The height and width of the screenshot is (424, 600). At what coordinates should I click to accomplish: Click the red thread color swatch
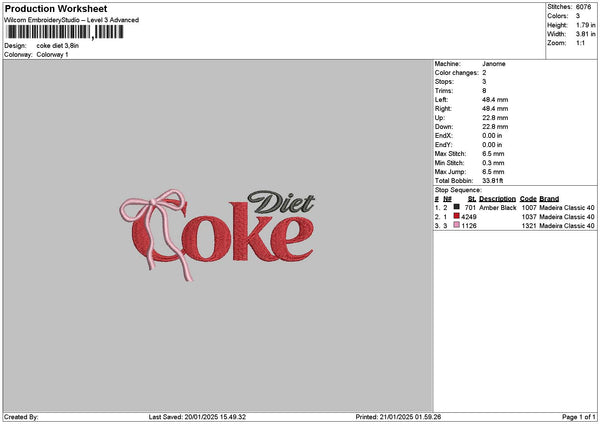[457, 216]
